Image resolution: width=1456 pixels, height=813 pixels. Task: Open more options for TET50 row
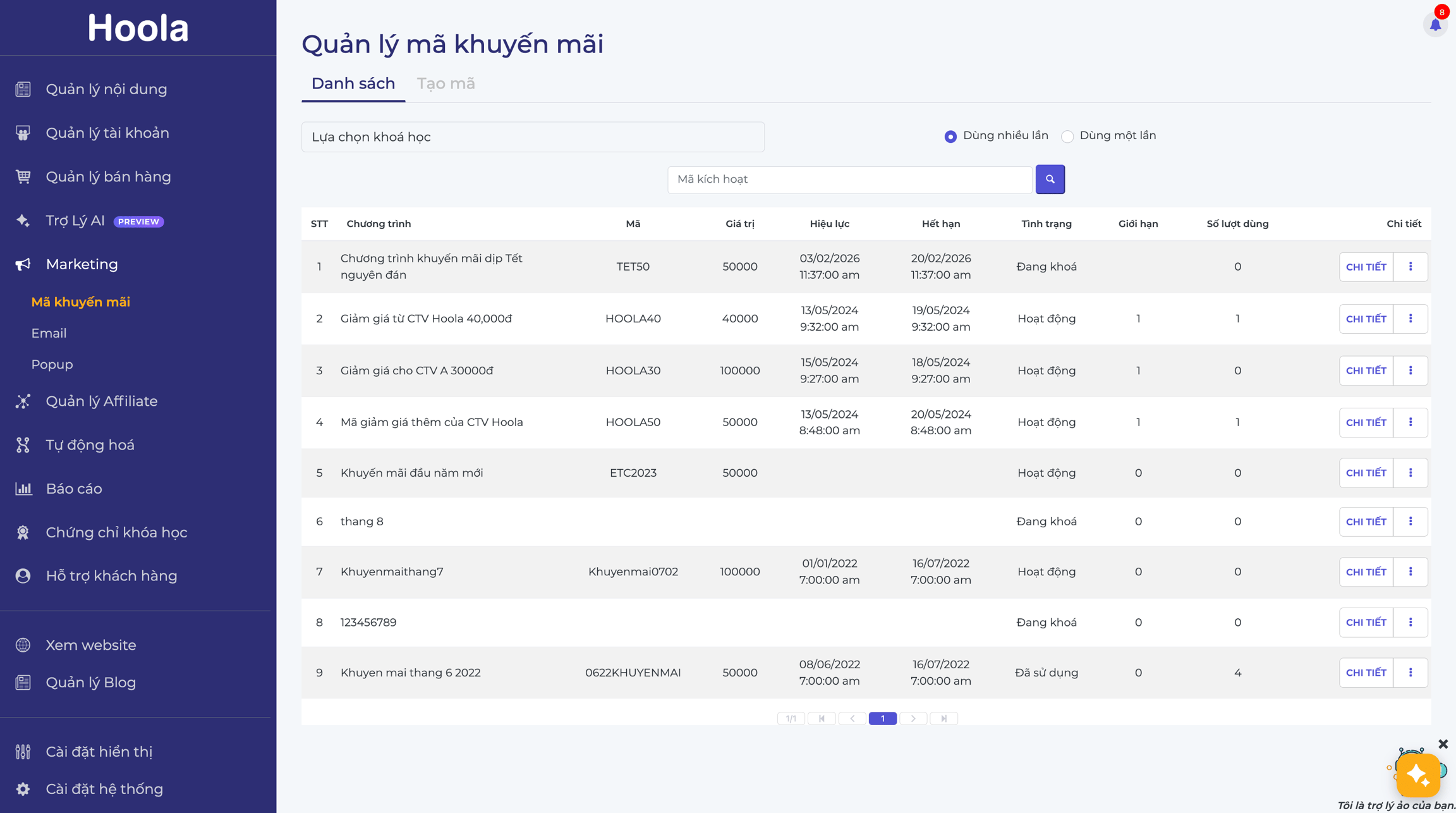point(1410,267)
